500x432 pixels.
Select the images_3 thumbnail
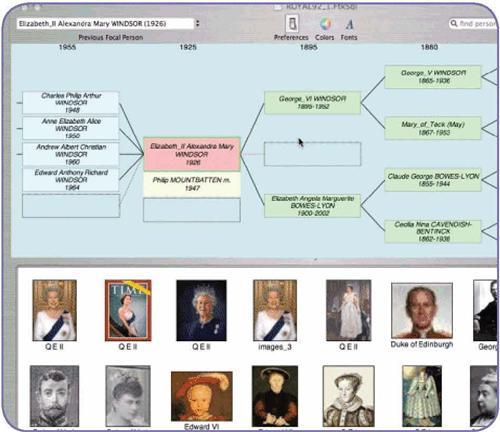pos(275,310)
